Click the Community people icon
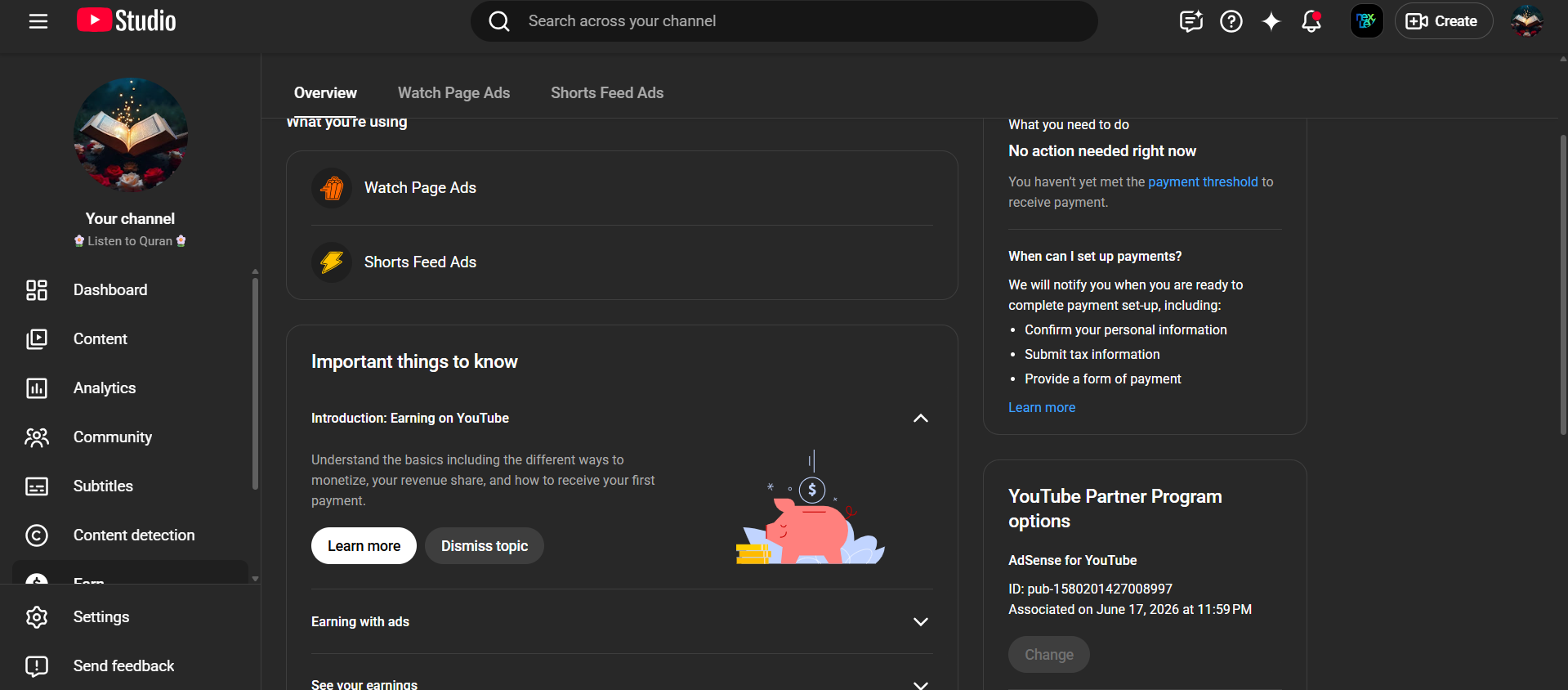This screenshot has height=690, width=1568. point(37,437)
